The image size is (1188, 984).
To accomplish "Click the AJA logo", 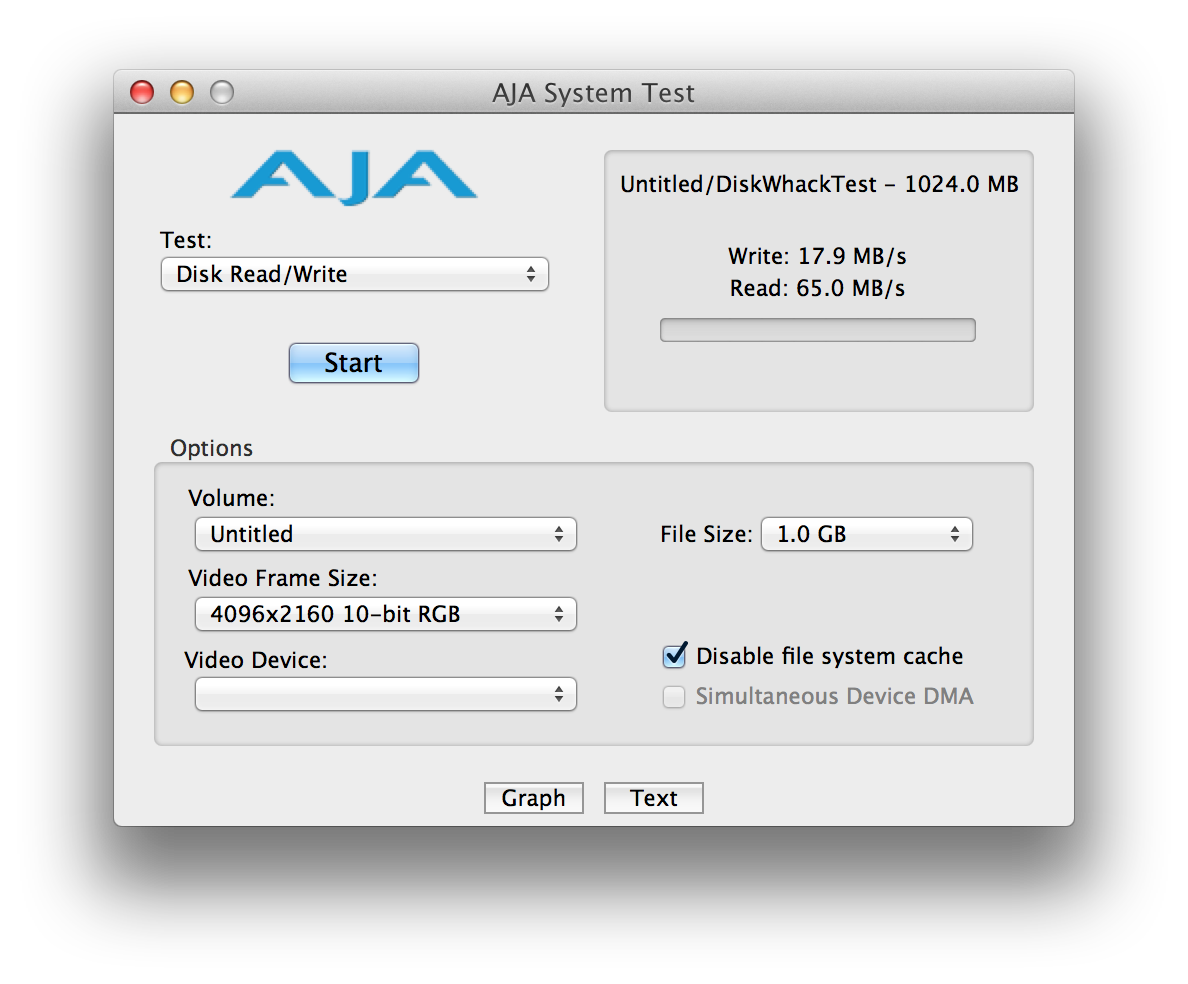I will coord(353,178).
